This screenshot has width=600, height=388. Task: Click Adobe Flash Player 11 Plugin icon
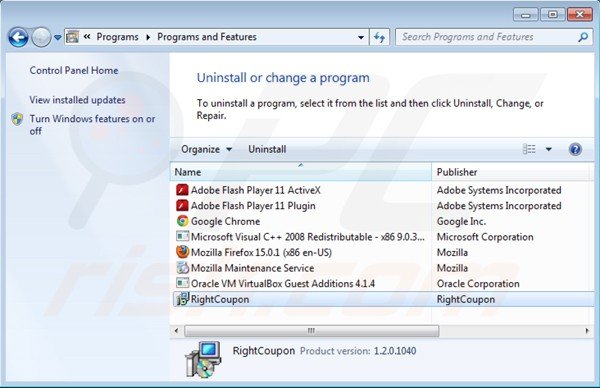[182, 205]
